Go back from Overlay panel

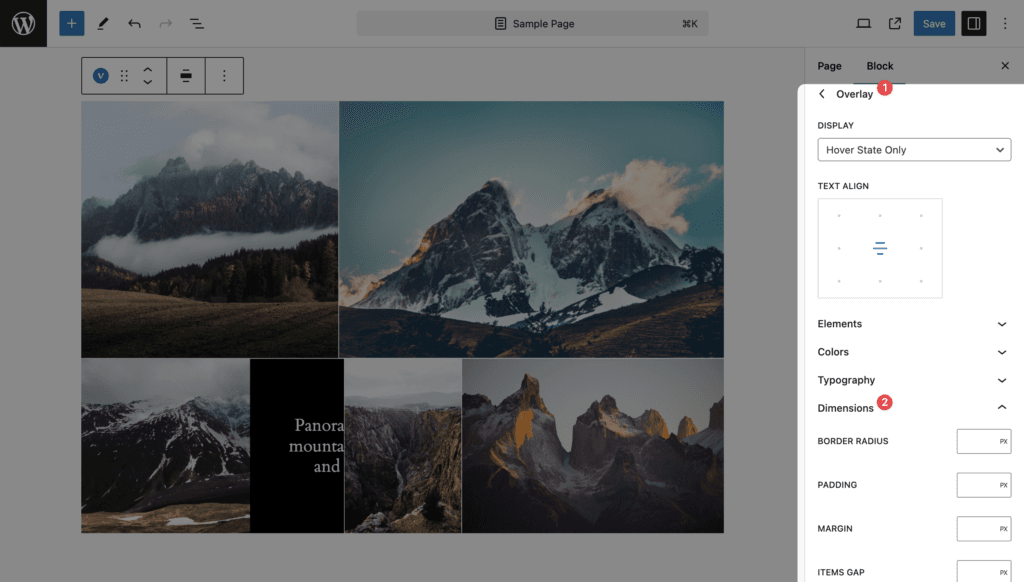(822, 94)
